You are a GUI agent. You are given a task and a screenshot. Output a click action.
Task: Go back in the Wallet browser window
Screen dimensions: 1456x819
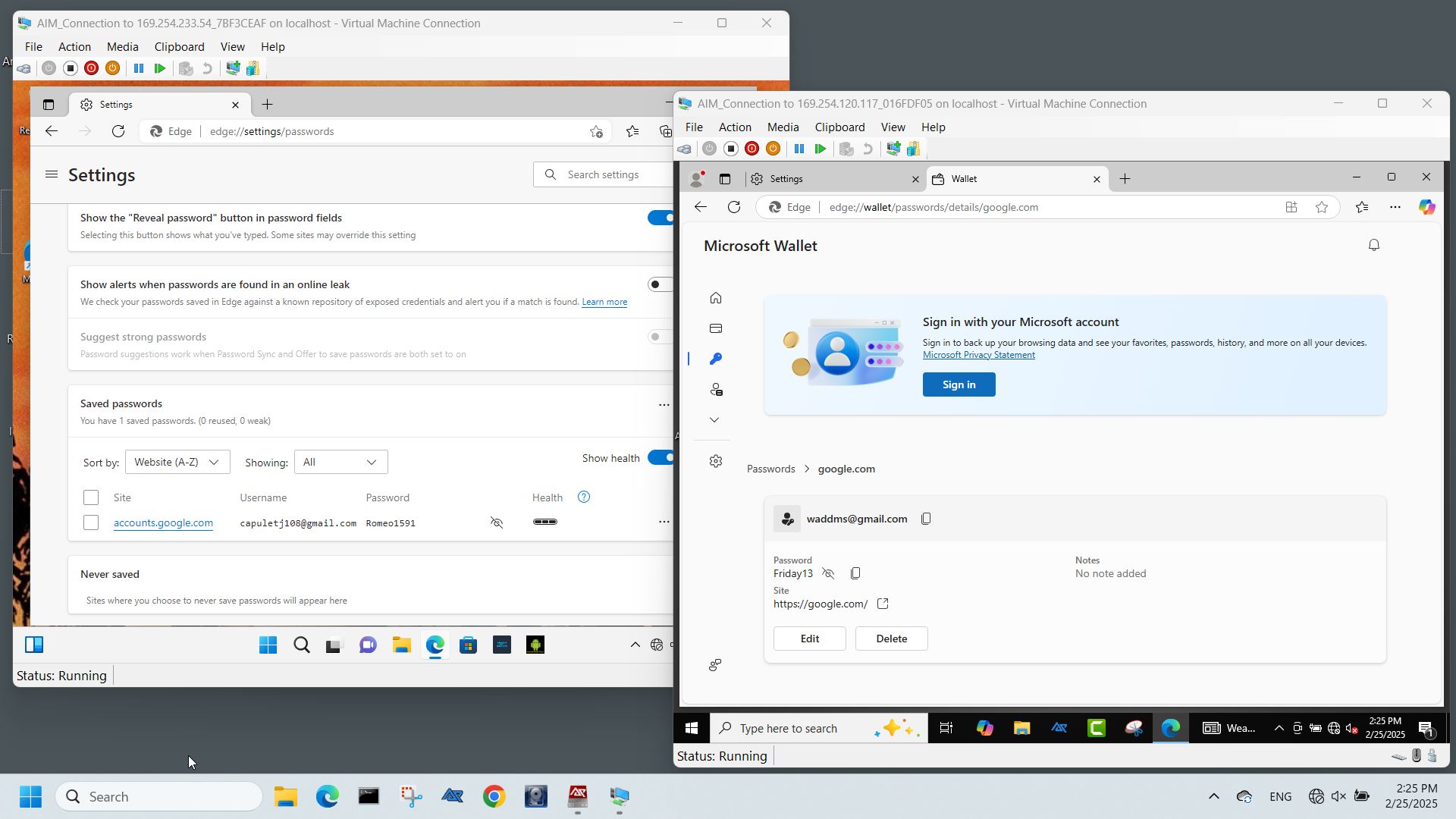700,207
